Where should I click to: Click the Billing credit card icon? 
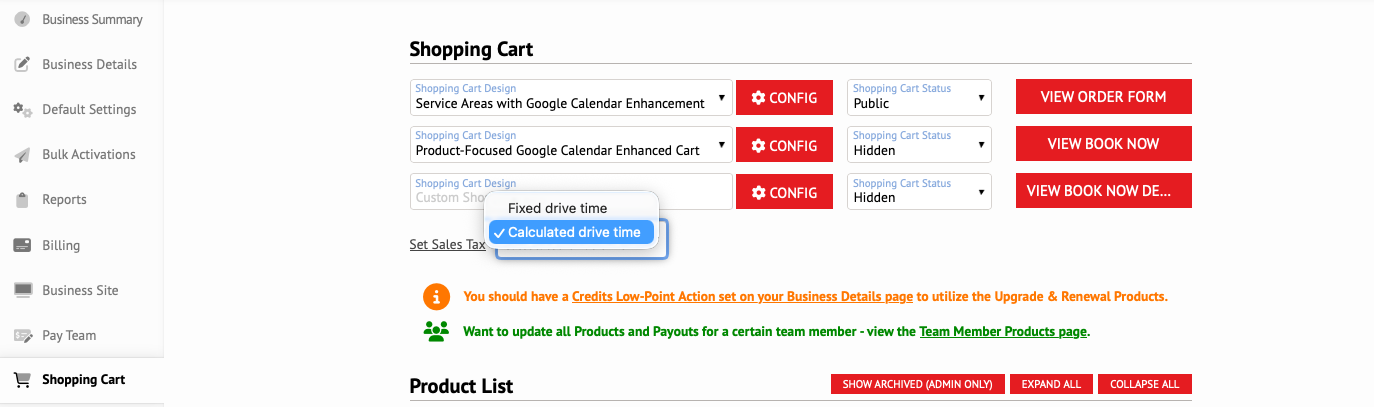click(22, 245)
